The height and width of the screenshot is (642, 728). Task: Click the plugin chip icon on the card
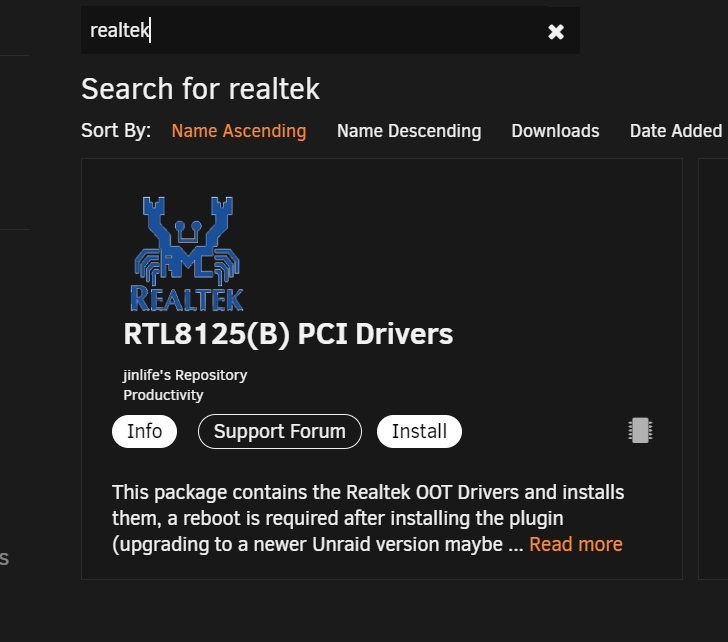click(640, 430)
